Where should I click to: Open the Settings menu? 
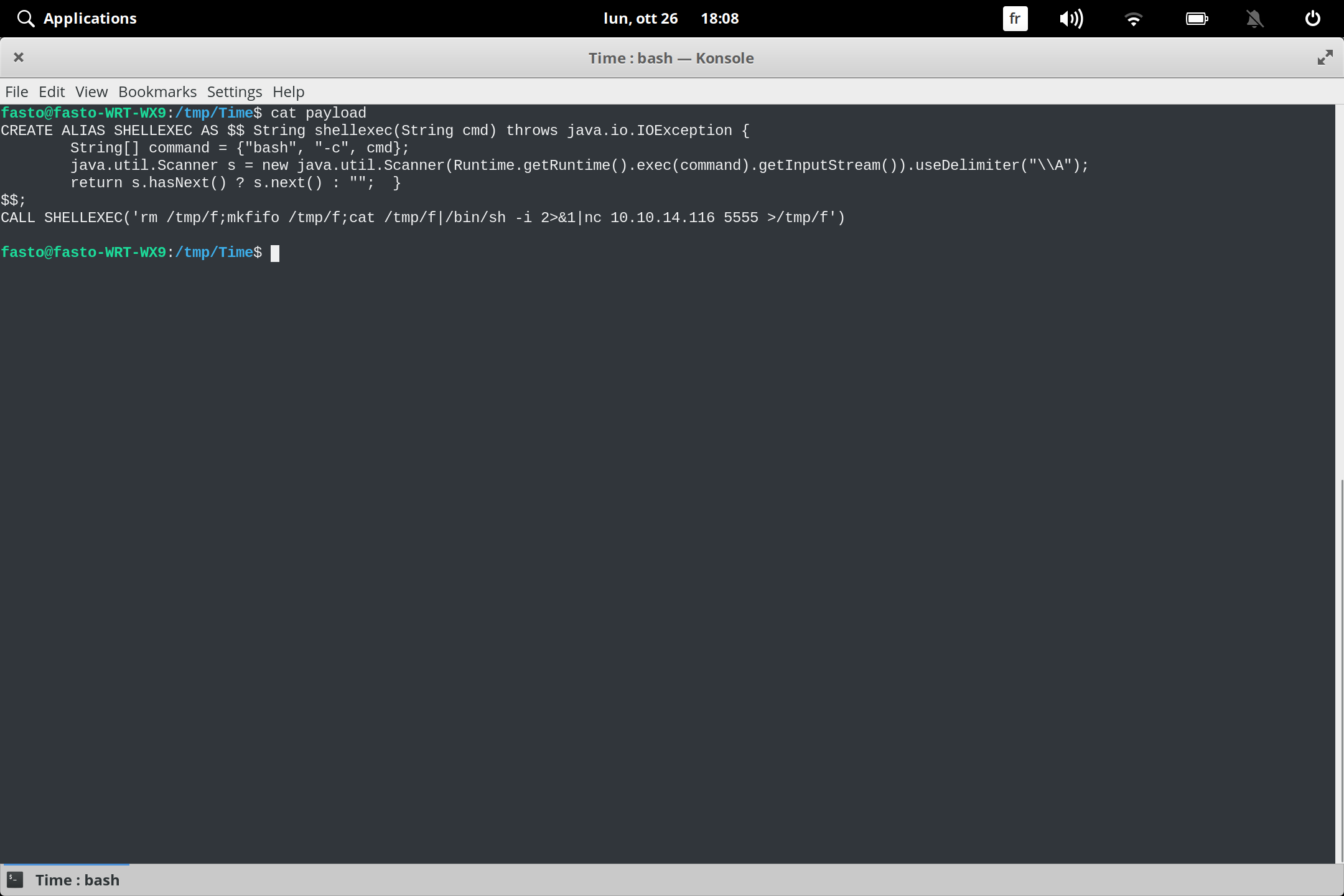pyautogui.click(x=233, y=91)
